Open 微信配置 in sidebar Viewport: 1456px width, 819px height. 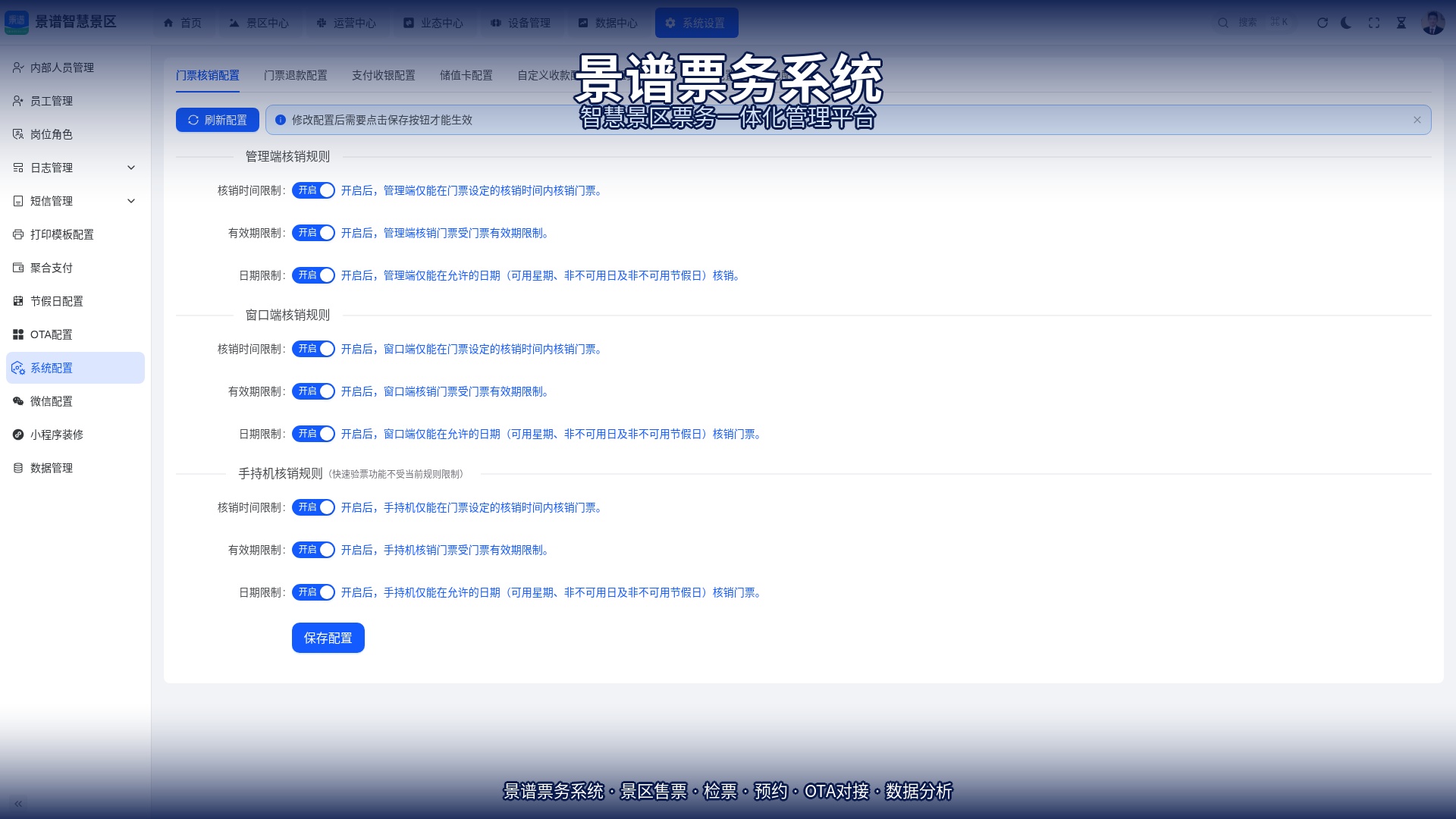pos(75,401)
